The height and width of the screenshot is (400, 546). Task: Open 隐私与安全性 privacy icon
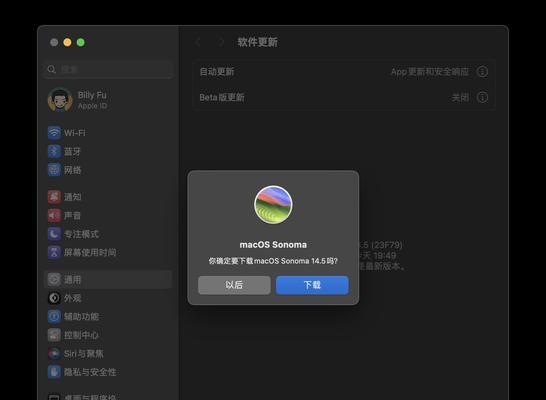tap(54, 372)
